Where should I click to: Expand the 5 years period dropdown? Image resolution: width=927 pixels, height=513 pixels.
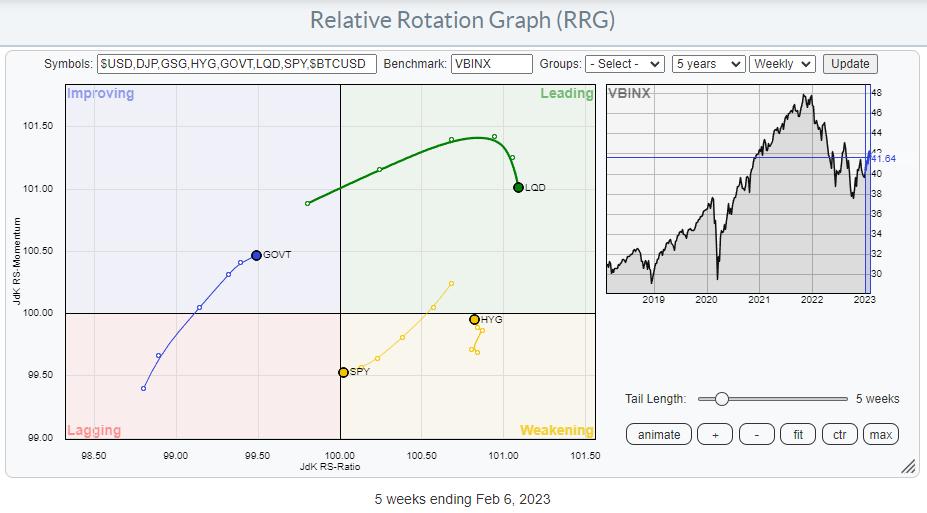coord(709,64)
